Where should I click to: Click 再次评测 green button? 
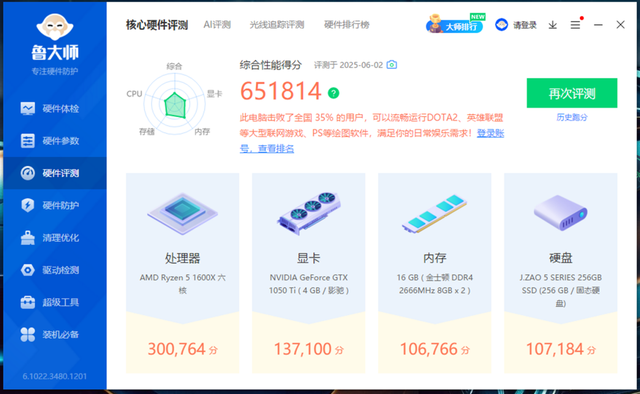(572, 93)
